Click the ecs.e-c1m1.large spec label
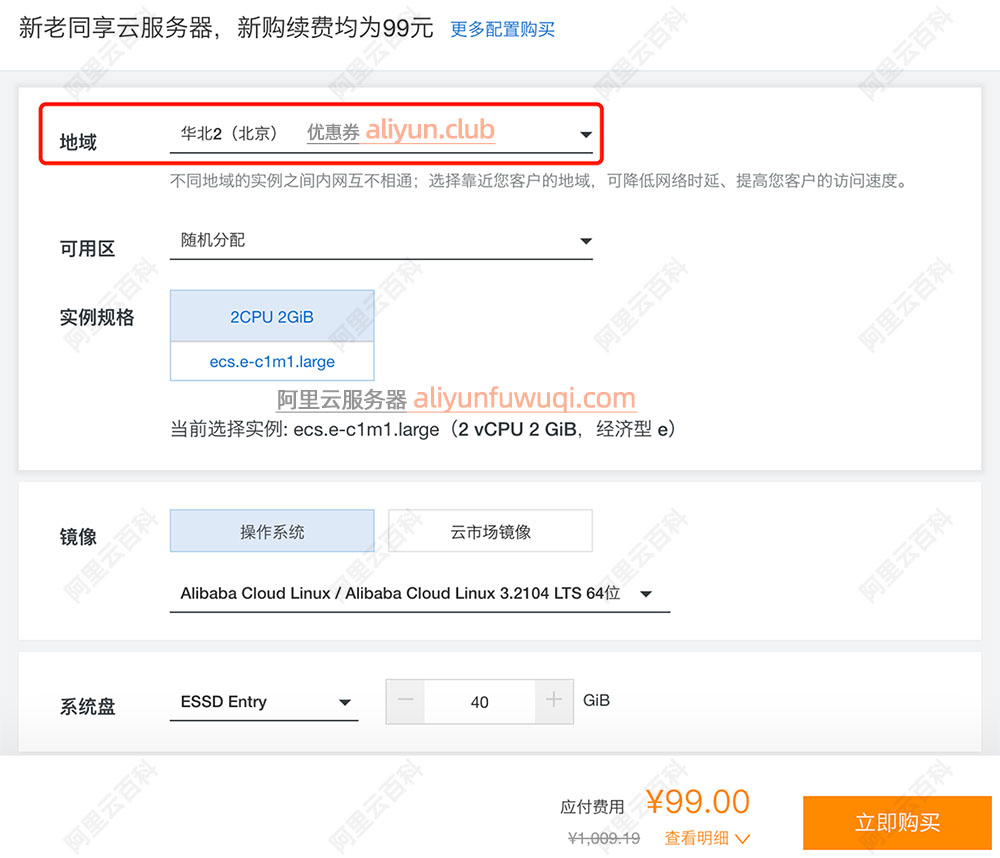The height and width of the screenshot is (858, 1000). click(272, 362)
